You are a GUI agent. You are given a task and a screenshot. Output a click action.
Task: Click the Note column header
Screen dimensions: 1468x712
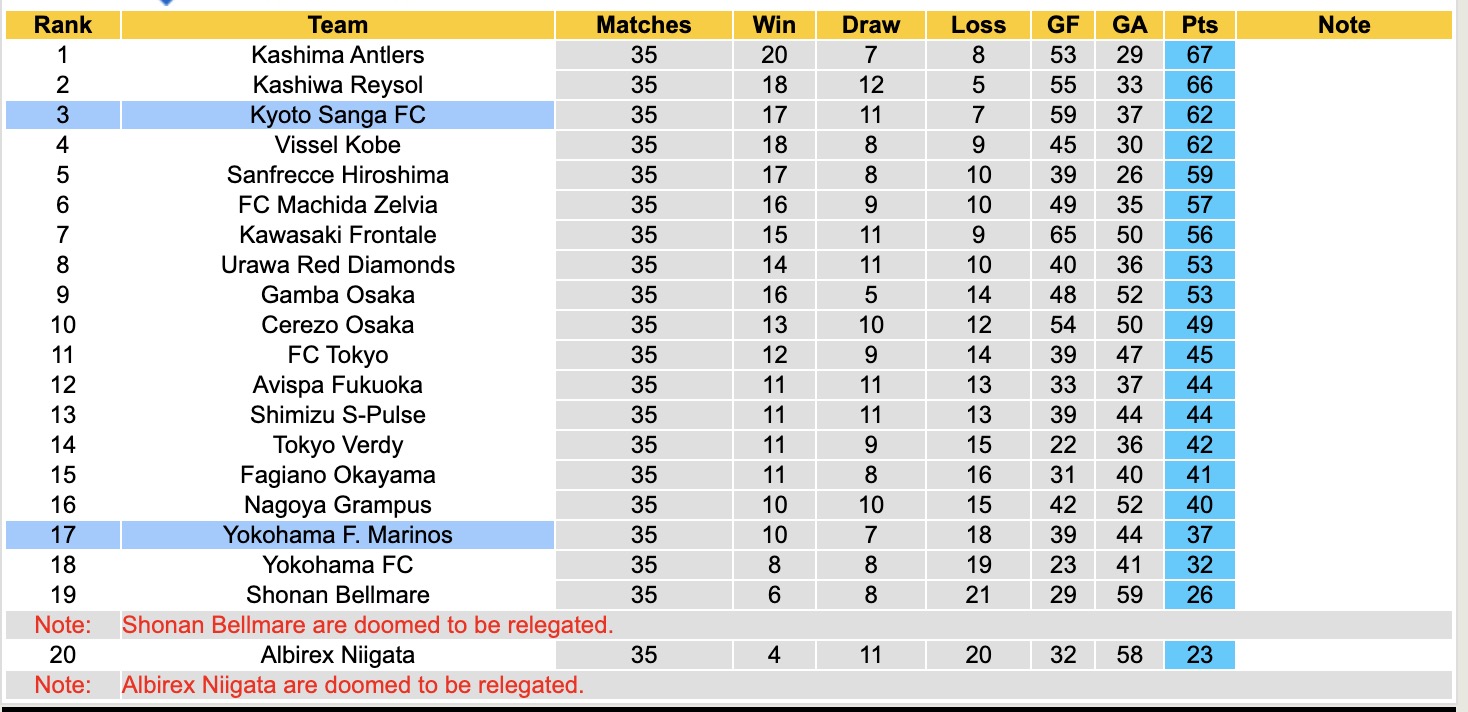tap(1344, 25)
